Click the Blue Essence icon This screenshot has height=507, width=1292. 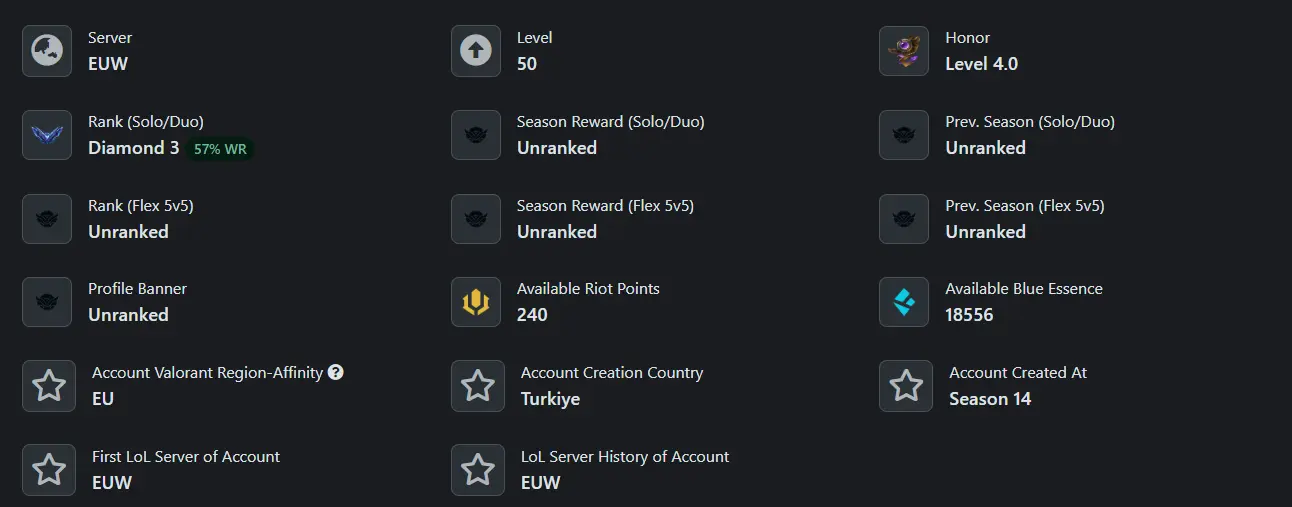coord(904,302)
